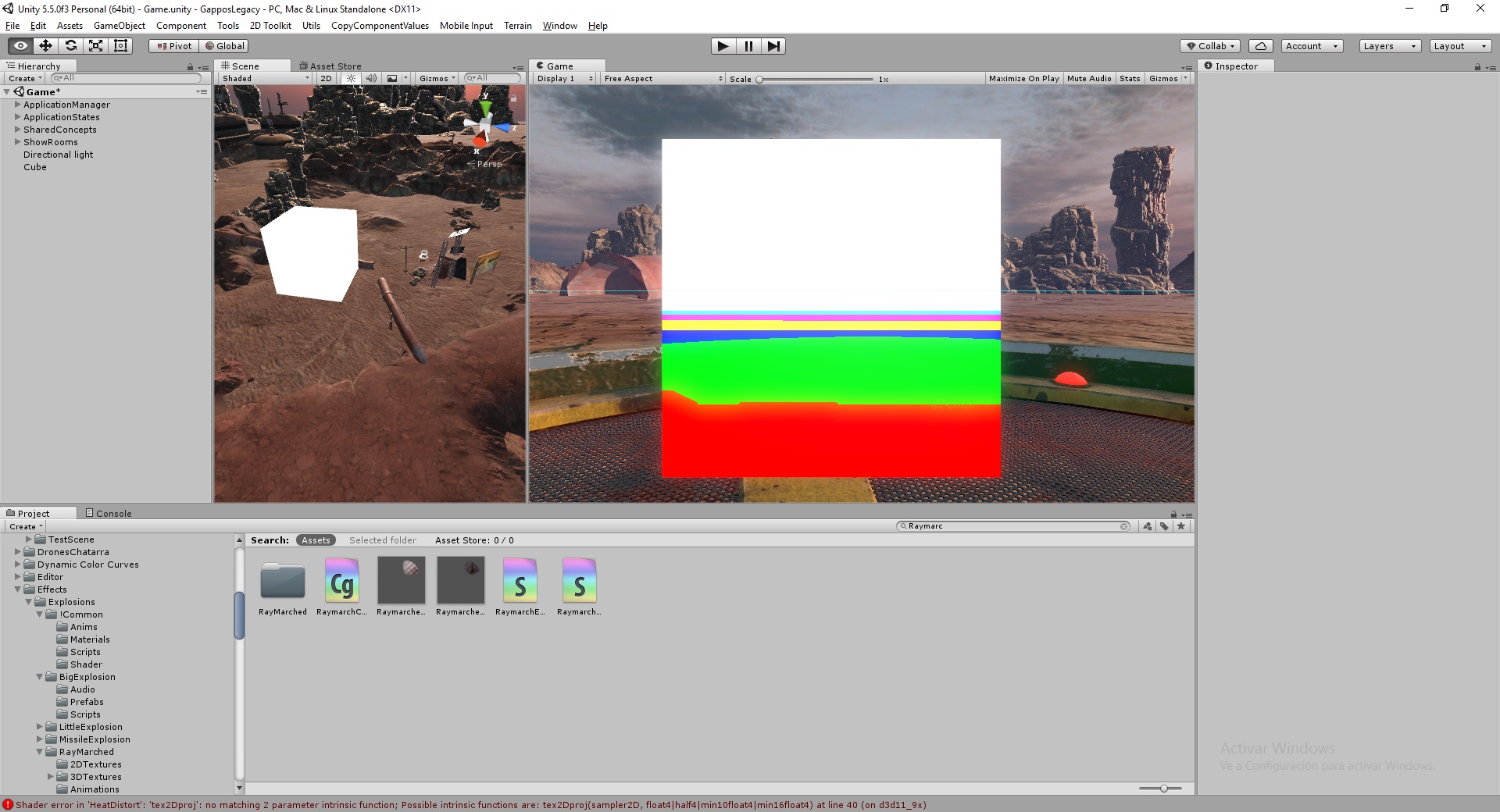
Task: Toggle scene audio speaker icon
Action: [x=371, y=78]
